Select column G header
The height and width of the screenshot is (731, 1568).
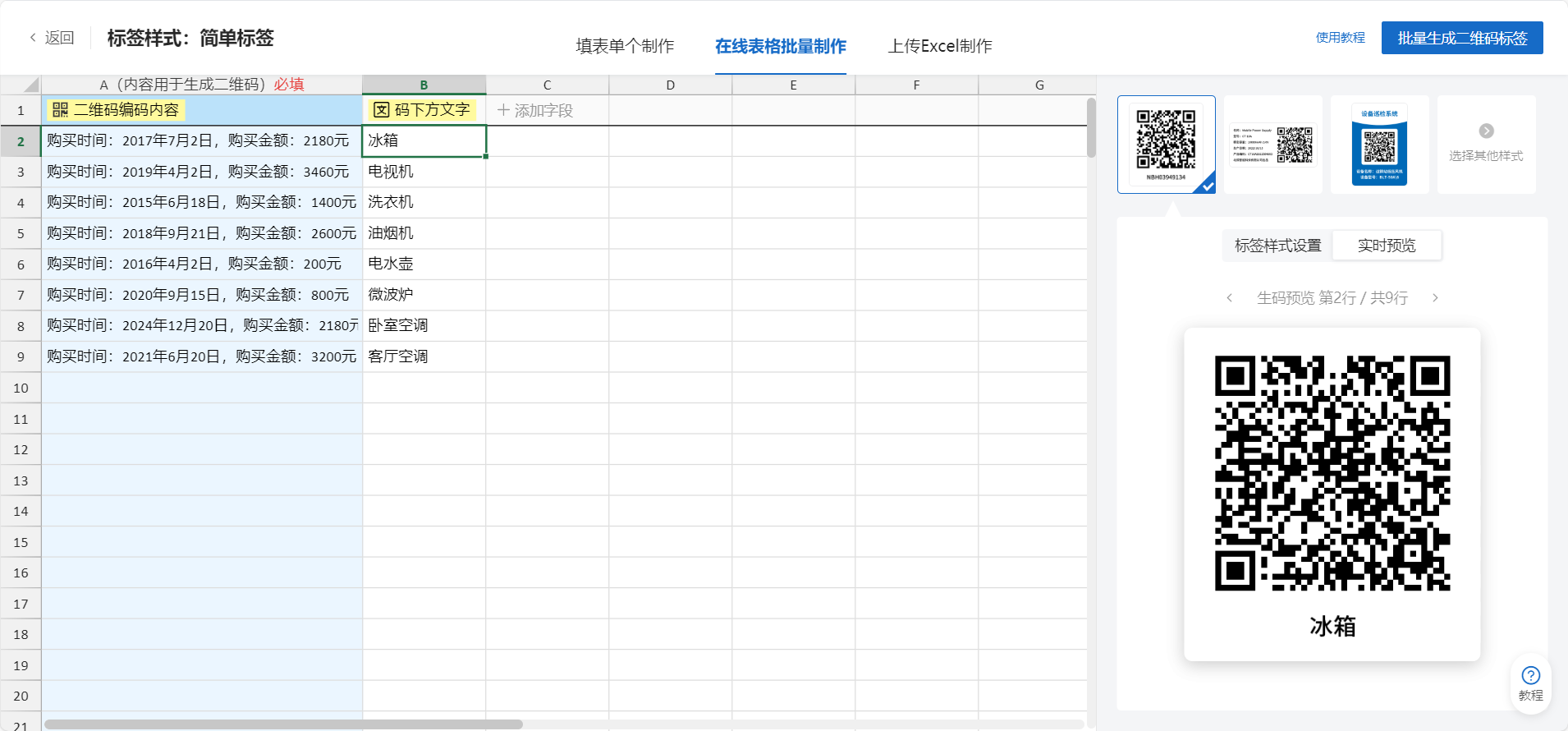pyautogui.click(x=1039, y=85)
